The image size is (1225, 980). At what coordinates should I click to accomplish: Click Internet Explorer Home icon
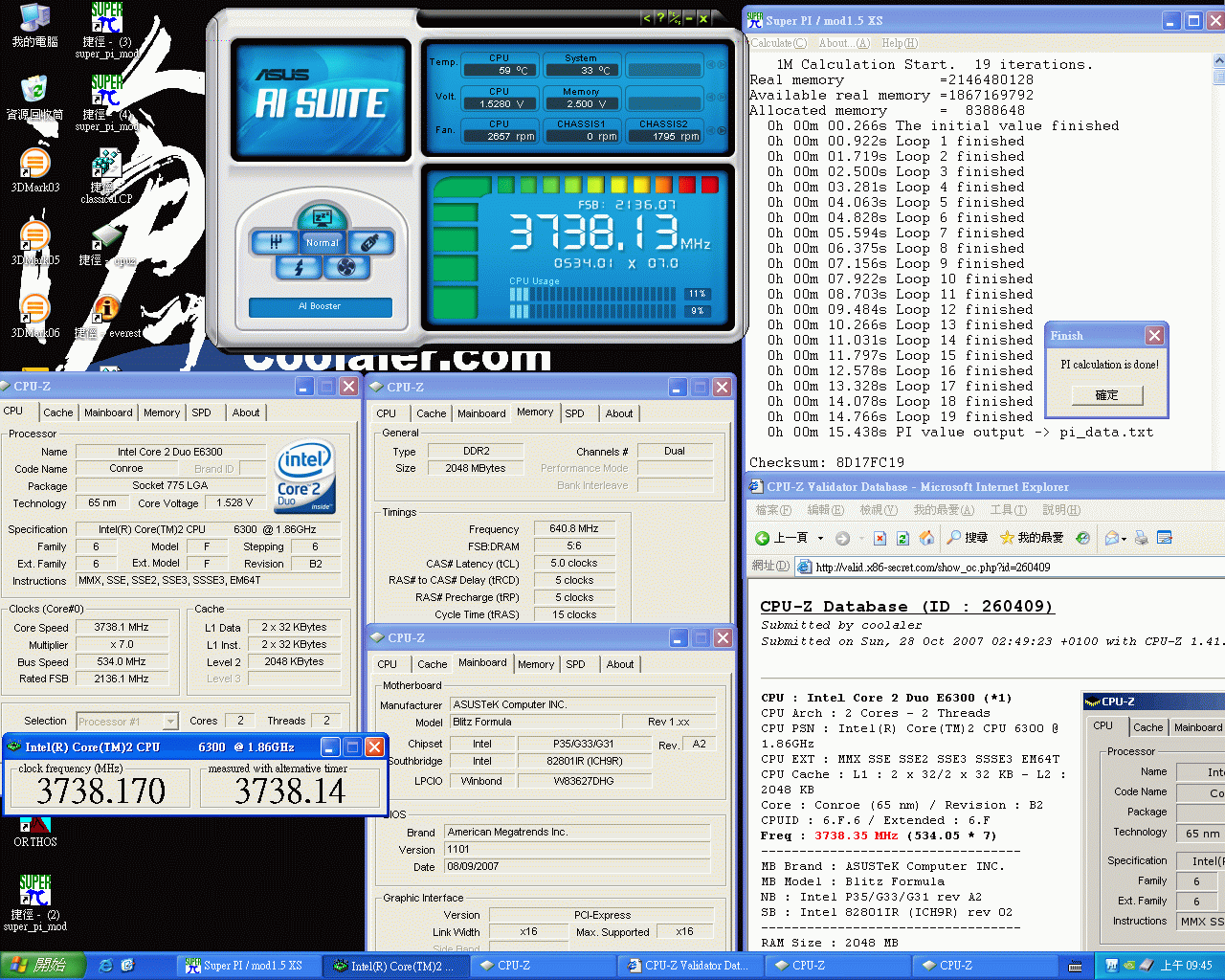tap(926, 538)
